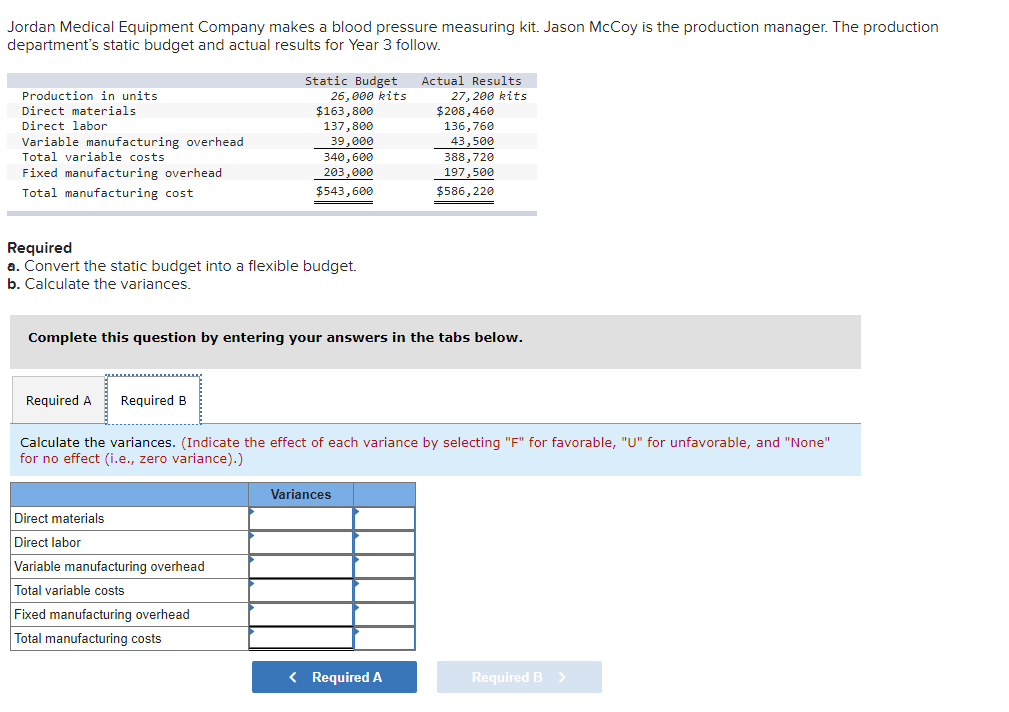The width and height of the screenshot is (1009, 712).
Task: Select Fixed manufacturing overhead variance field
Action: click(x=301, y=614)
